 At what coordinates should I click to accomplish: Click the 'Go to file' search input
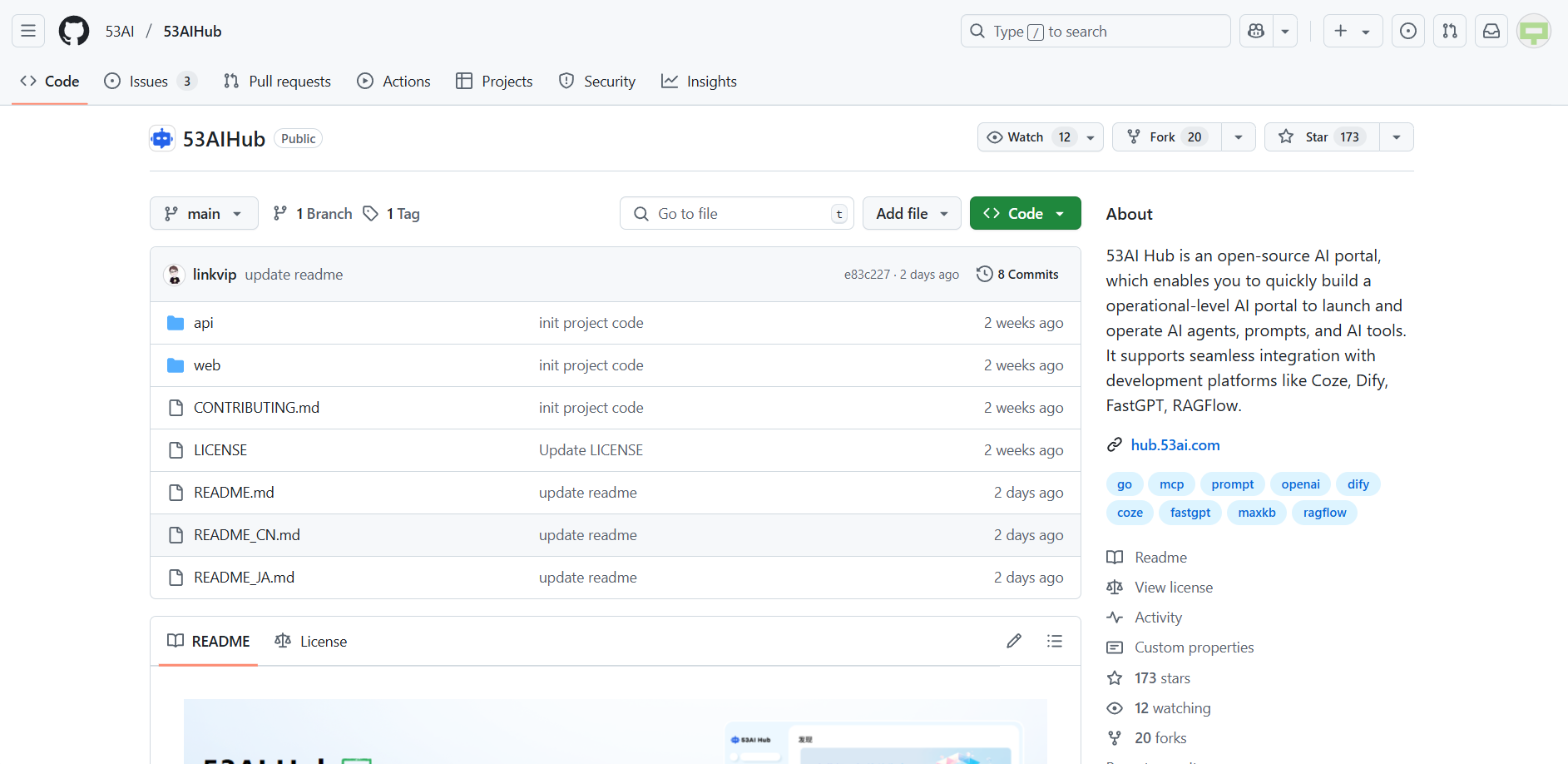click(737, 214)
